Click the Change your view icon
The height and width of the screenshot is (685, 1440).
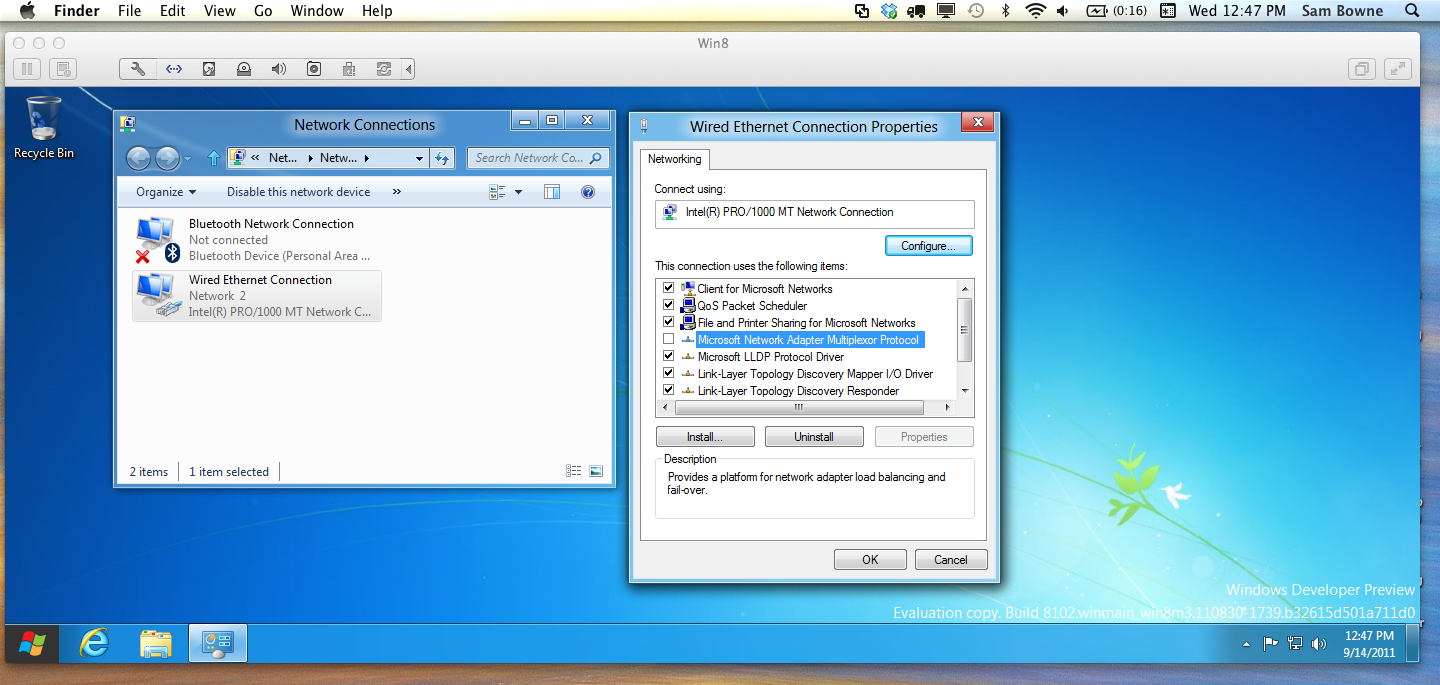[x=498, y=192]
